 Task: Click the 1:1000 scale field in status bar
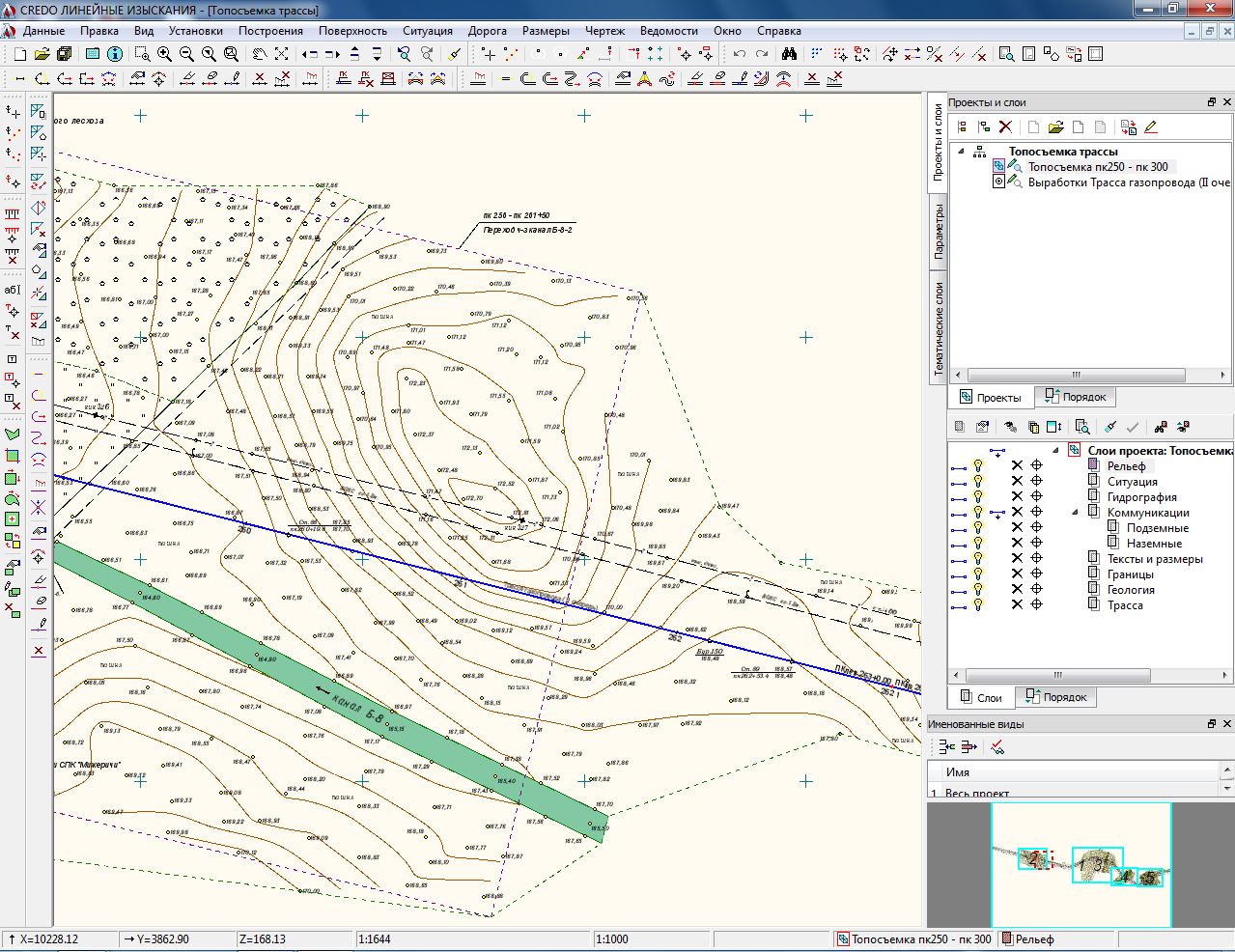pyautogui.click(x=651, y=938)
